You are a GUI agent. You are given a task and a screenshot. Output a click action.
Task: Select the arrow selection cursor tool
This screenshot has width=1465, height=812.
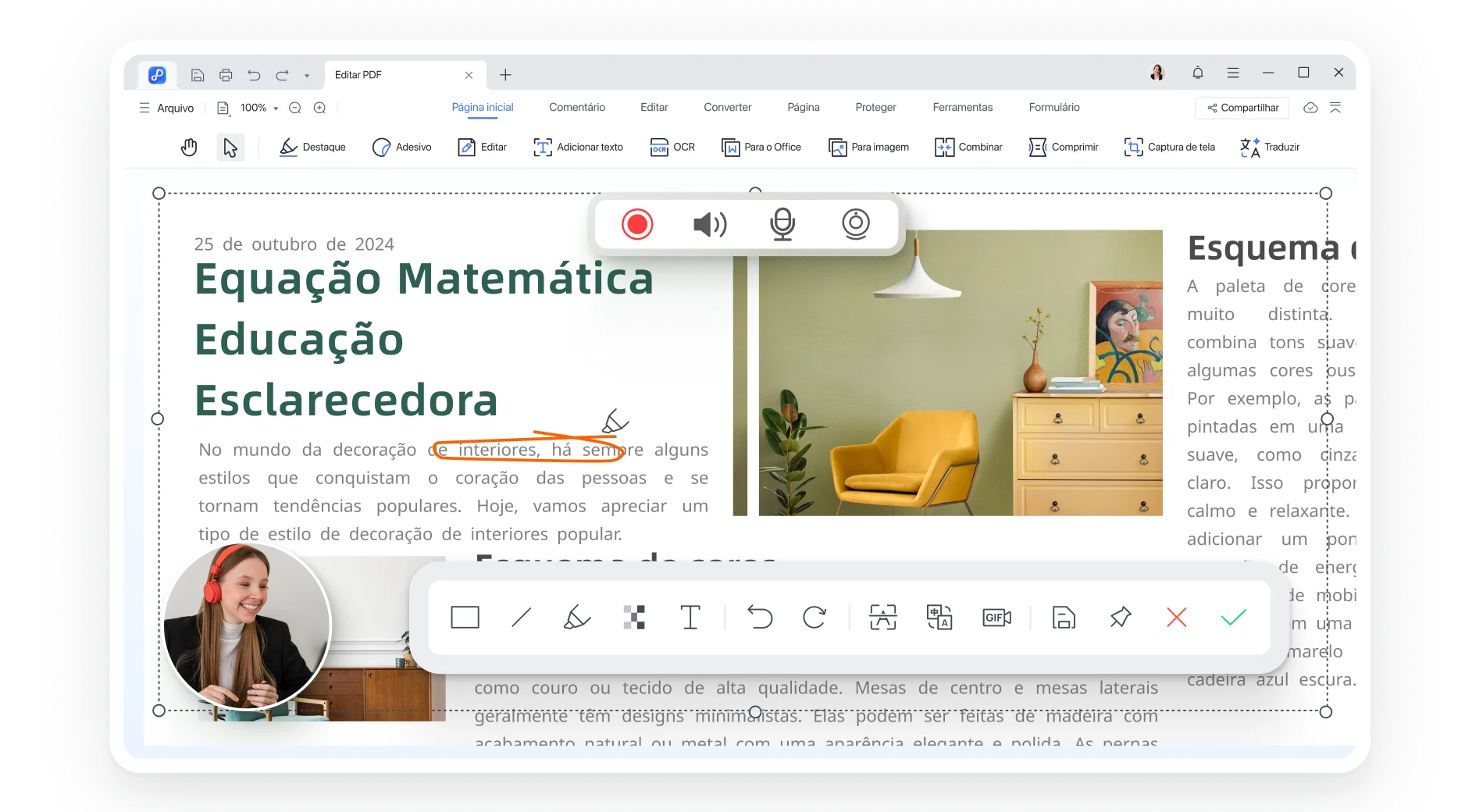pyautogui.click(x=230, y=147)
